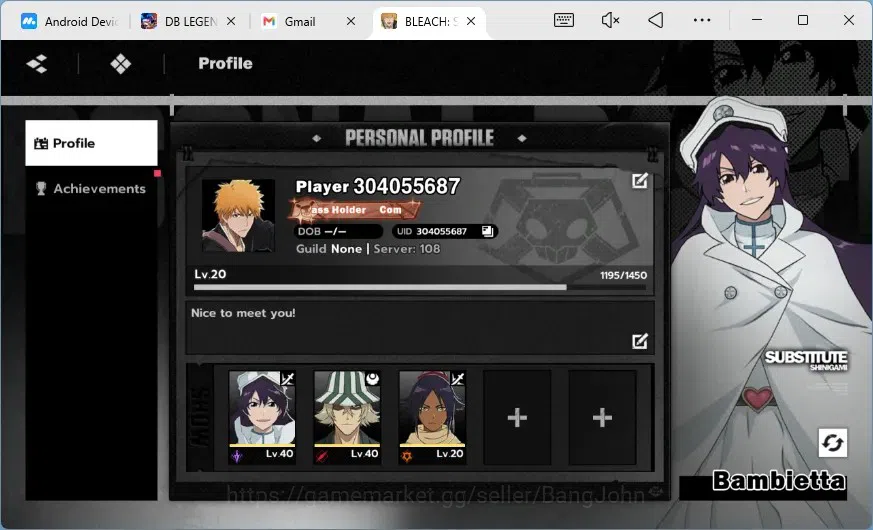The image size is (873, 530).
Task: Click the Player 304055687 name
Action: 378,187
